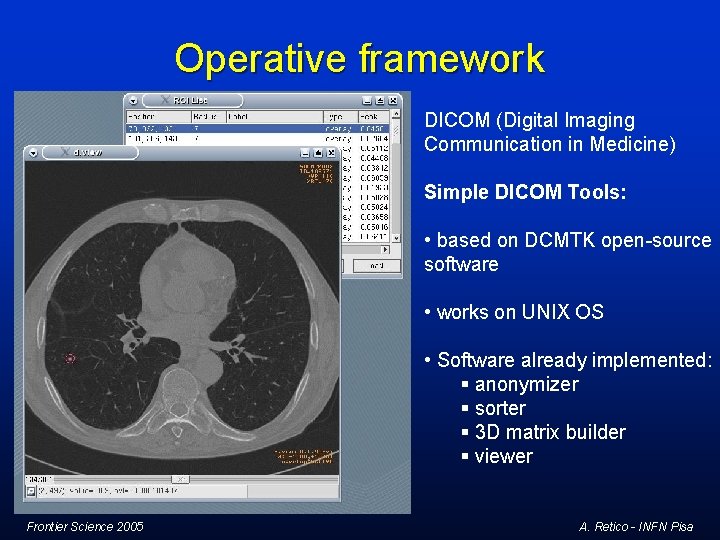
Task: Click peak value 0.03812 in ROI List
Action: pos(374,168)
